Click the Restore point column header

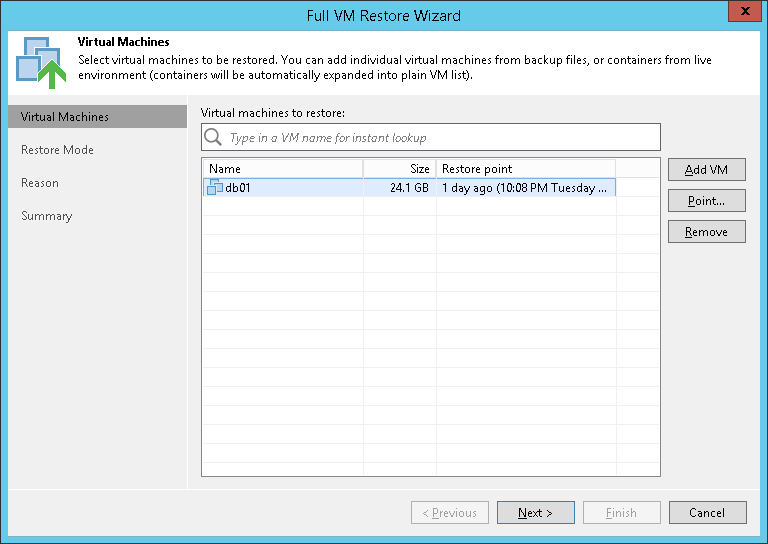525,169
